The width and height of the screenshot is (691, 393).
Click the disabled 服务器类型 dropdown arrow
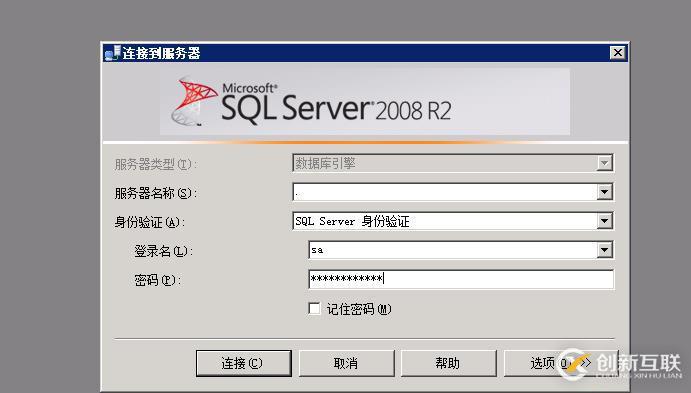(605, 163)
